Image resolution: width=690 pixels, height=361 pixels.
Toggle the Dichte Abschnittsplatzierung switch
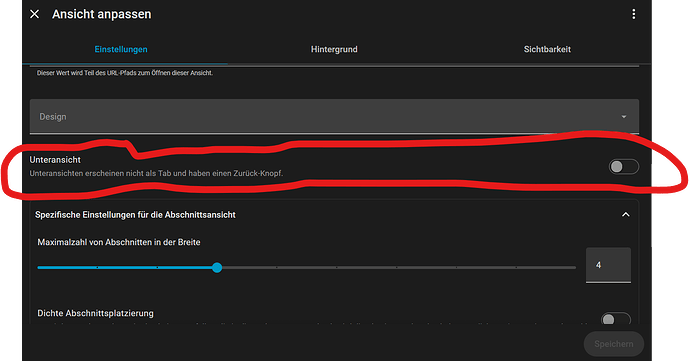(616, 319)
